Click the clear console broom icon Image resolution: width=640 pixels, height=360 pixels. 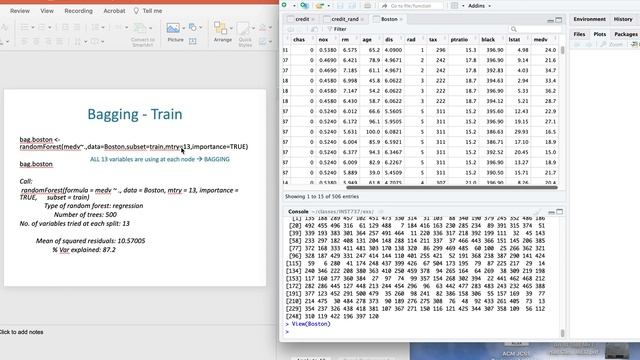[x=537, y=212]
